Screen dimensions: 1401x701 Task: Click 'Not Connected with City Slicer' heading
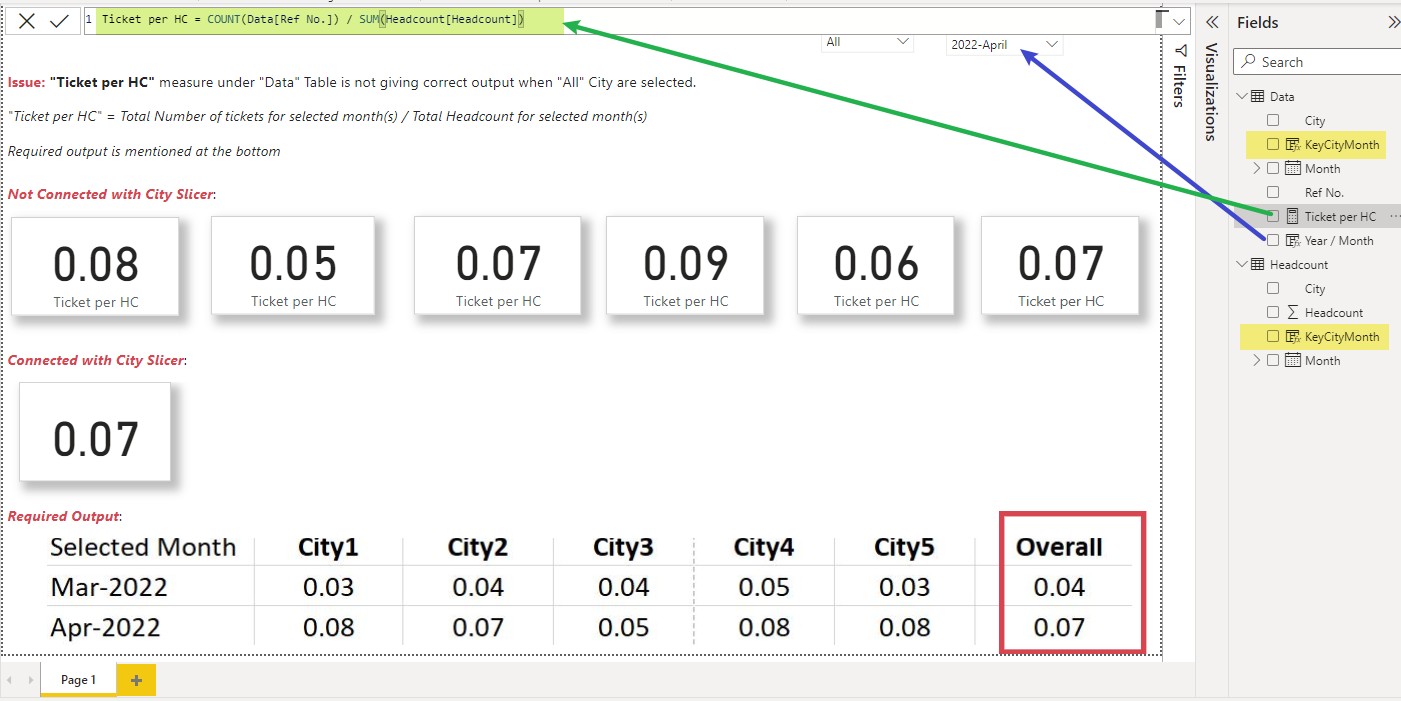pyautogui.click(x=111, y=194)
